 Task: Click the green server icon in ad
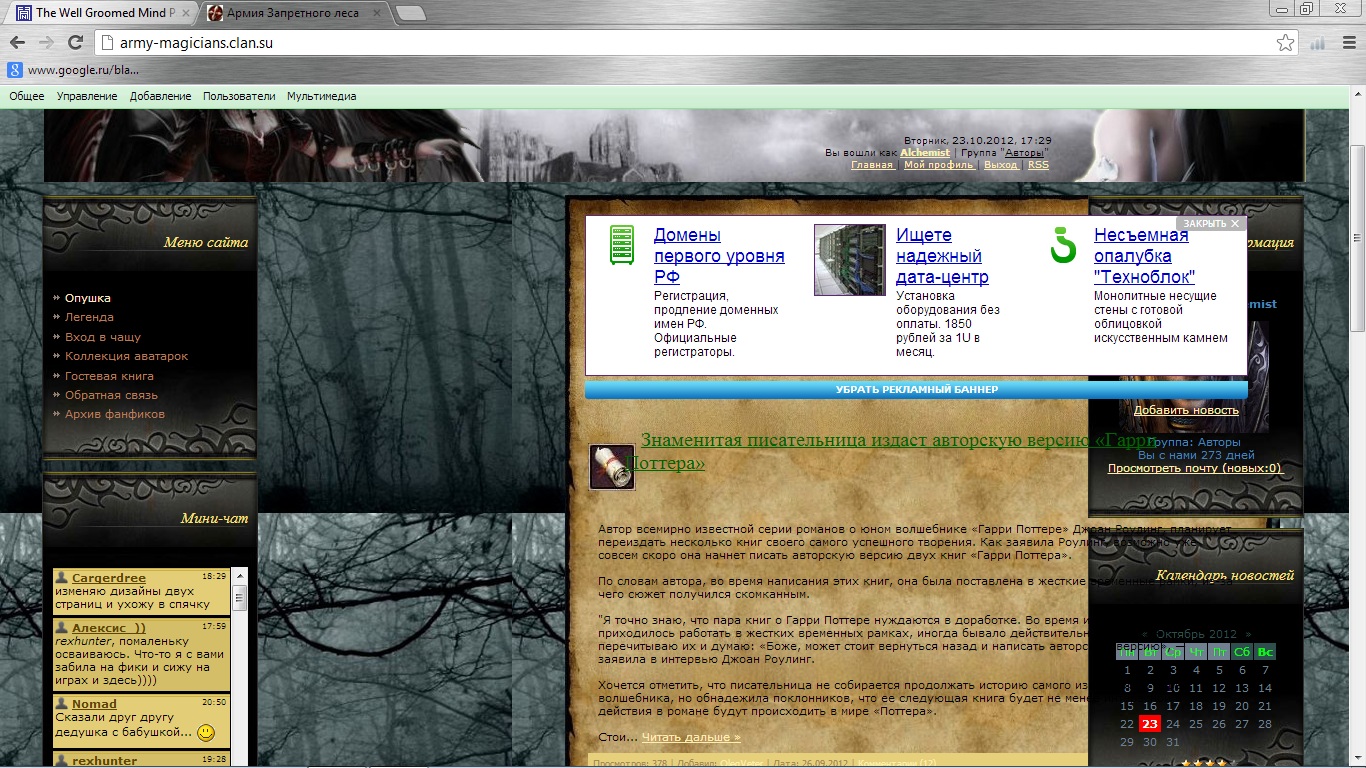tap(623, 245)
